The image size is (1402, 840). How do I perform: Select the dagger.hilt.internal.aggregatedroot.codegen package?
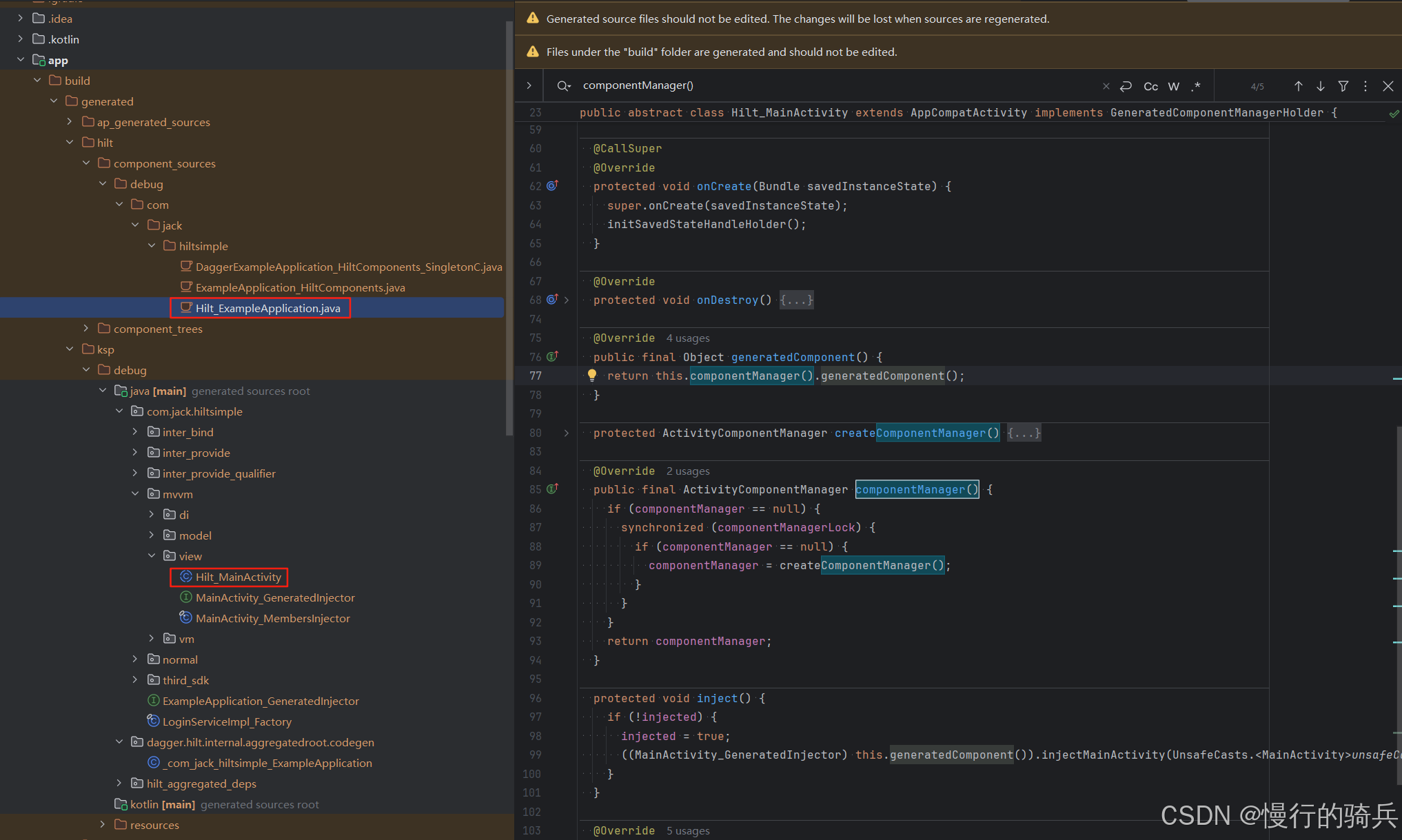252,742
